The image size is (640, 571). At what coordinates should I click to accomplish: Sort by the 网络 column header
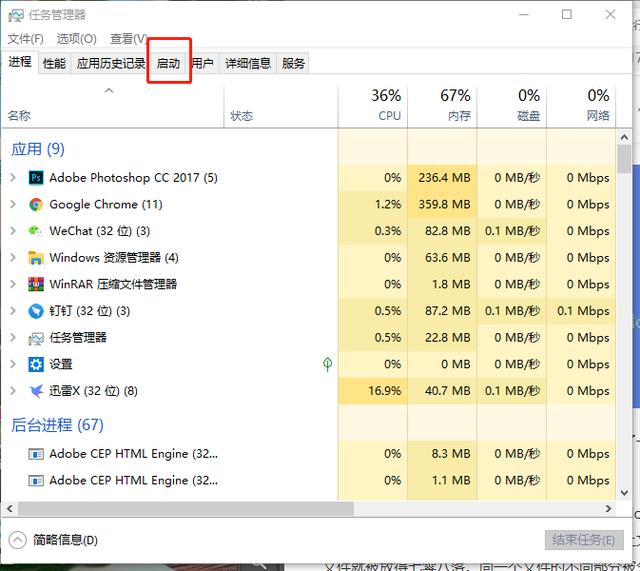581,107
